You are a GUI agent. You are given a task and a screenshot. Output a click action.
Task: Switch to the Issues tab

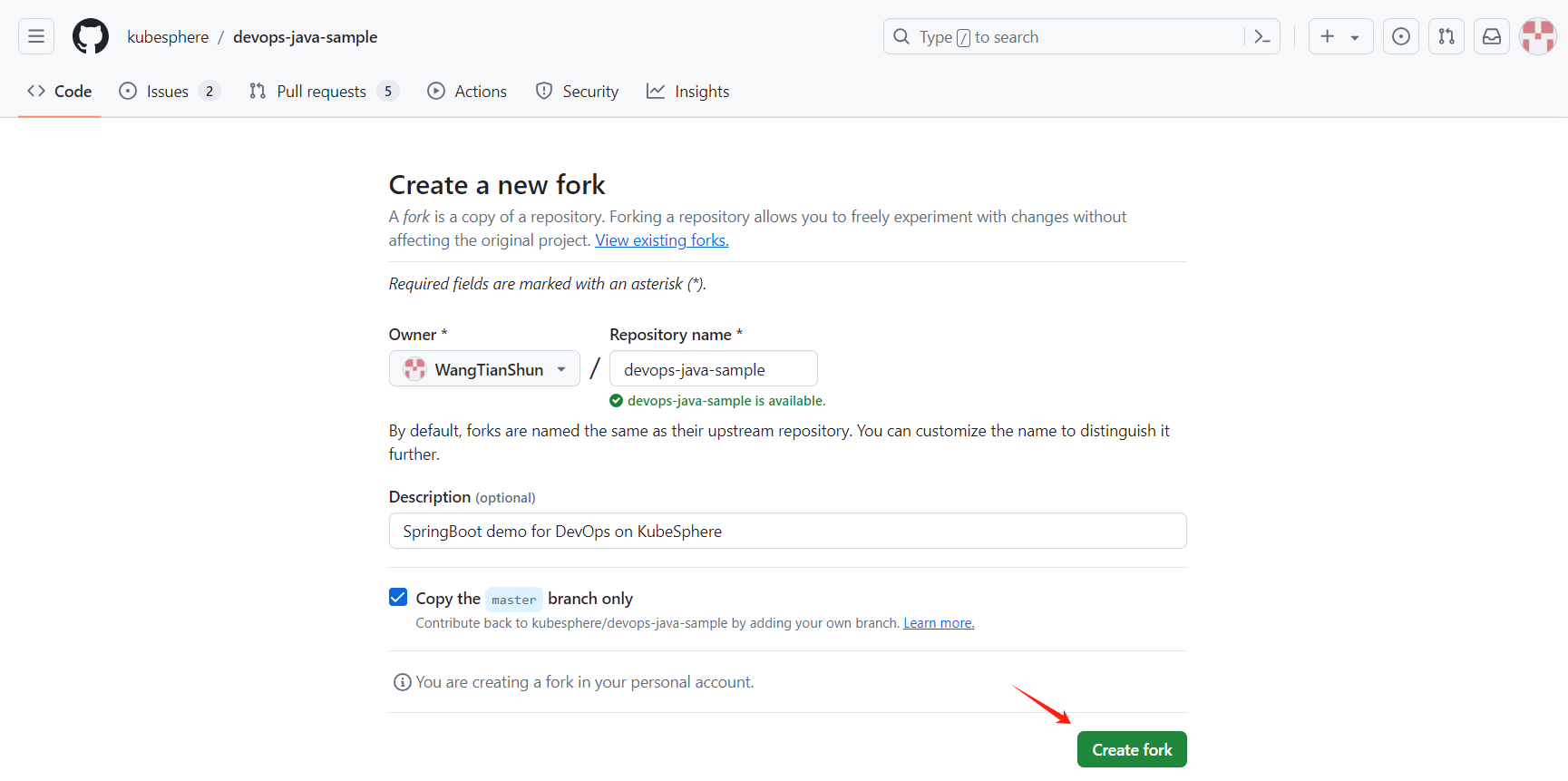168,92
